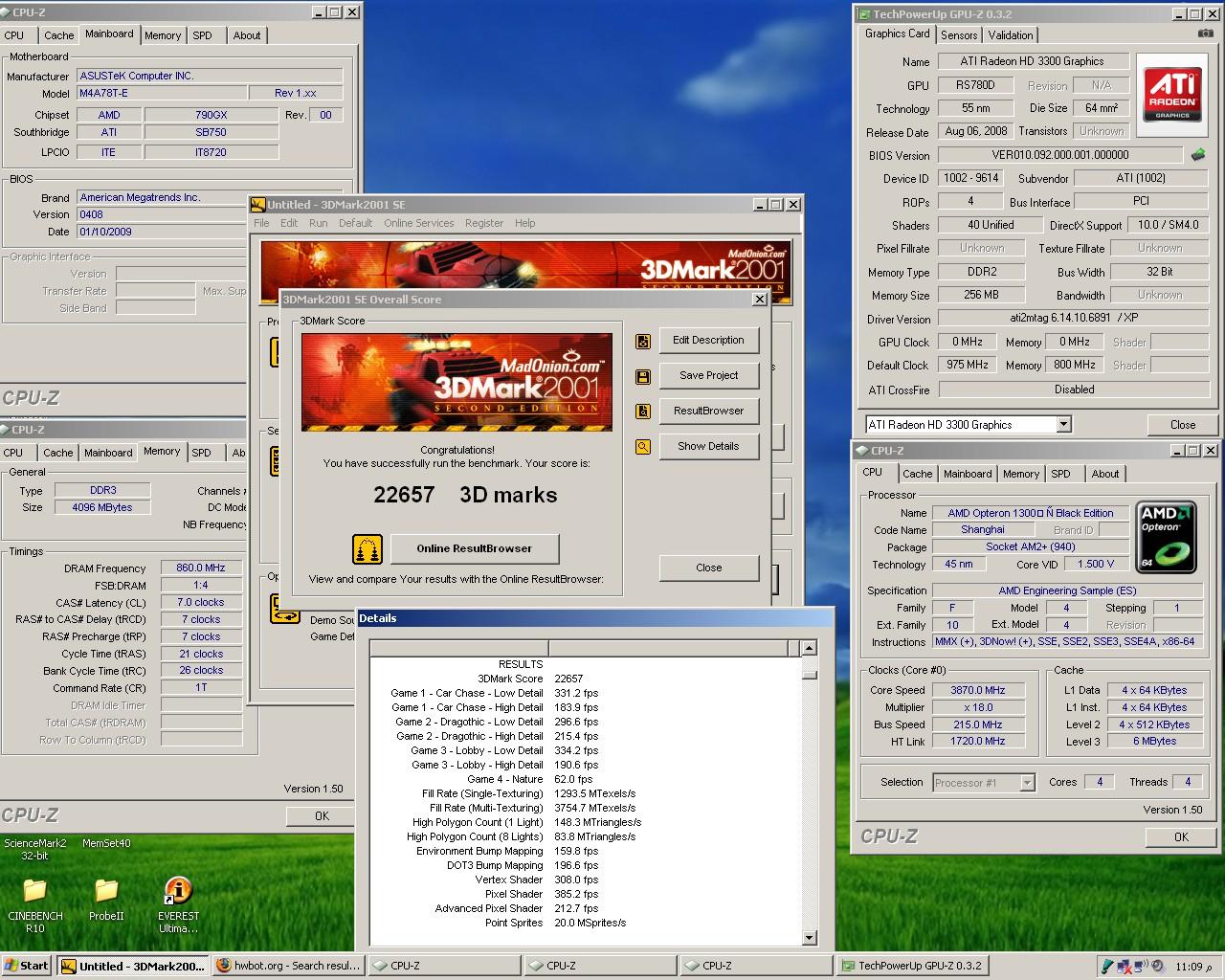Click TechPowerUp GPU-Z taskbar button

(911, 966)
